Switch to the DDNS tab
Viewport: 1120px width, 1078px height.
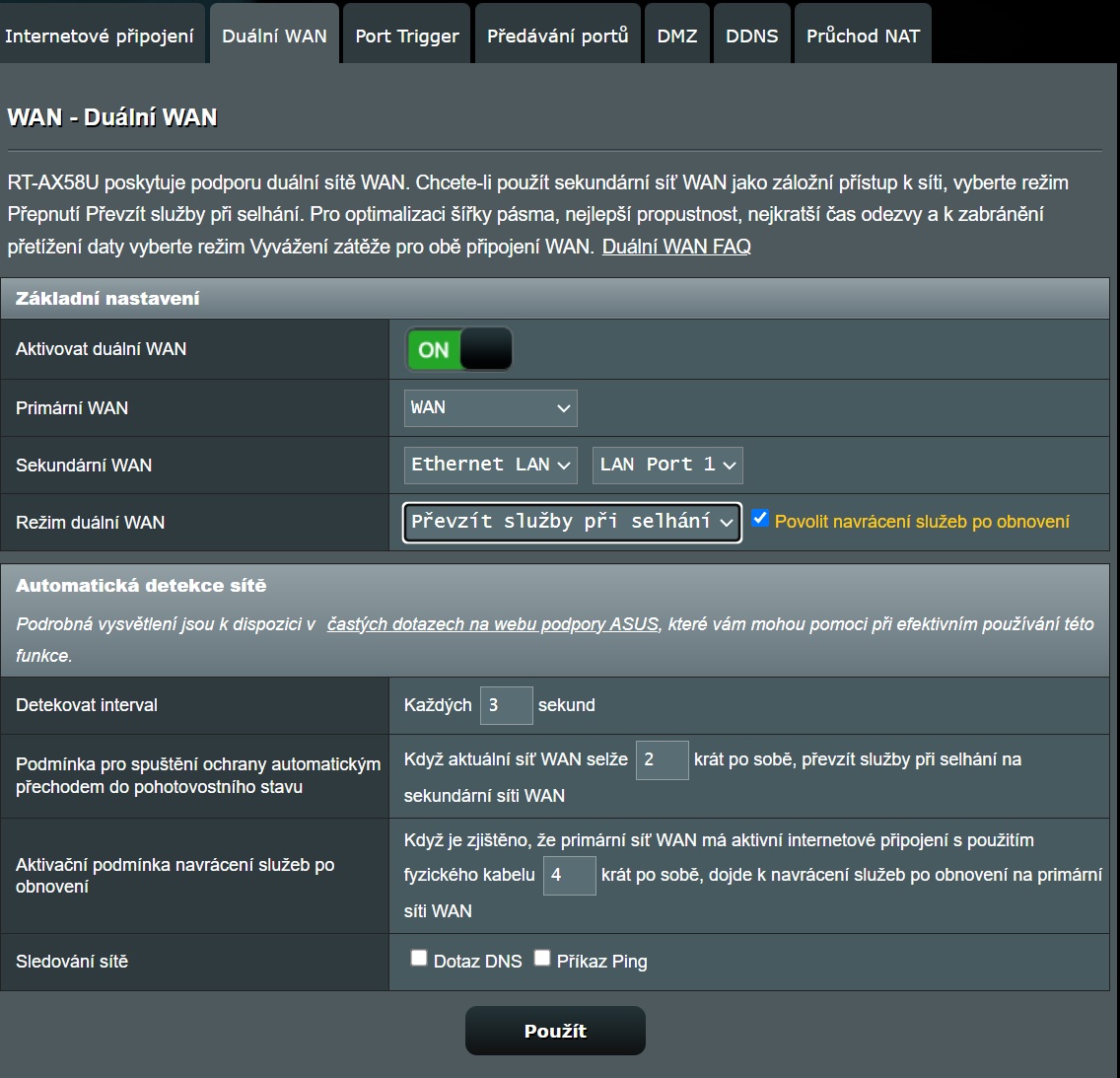(x=751, y=36)
